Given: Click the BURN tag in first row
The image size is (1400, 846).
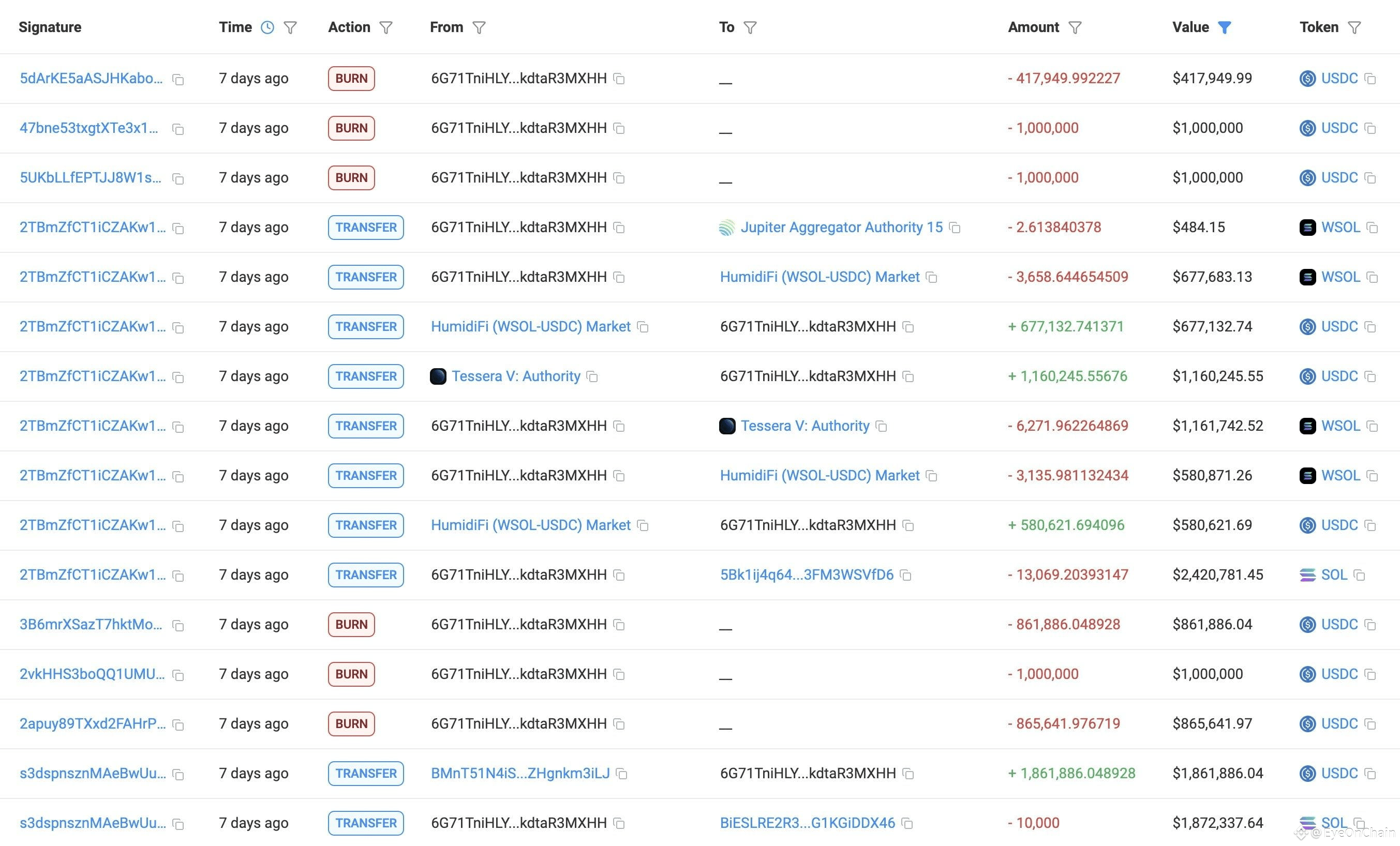Looking at the screenshot, I should [x=351, y=79].
